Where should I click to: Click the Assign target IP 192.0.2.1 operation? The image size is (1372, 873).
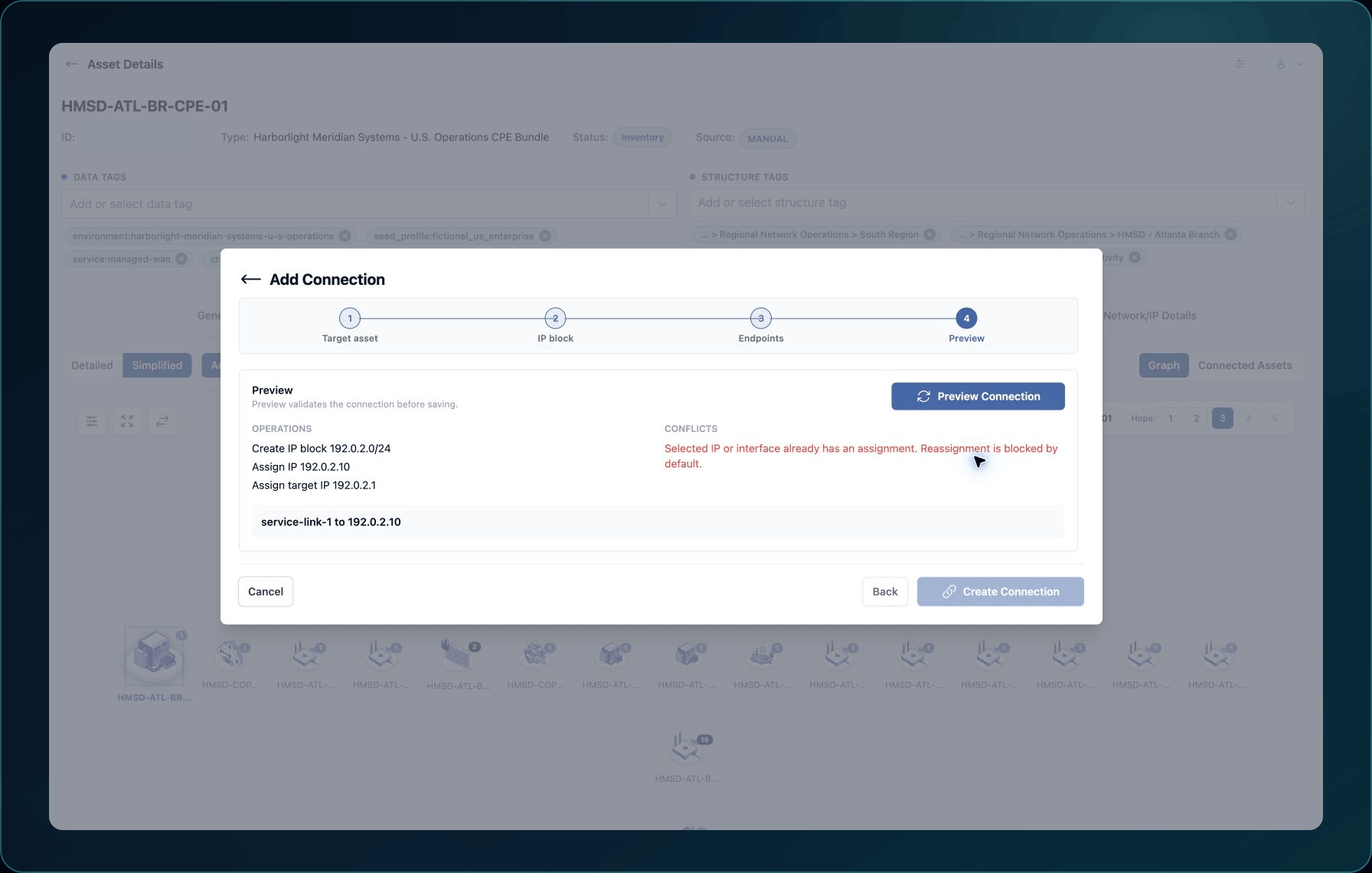[x=314, y=485]
